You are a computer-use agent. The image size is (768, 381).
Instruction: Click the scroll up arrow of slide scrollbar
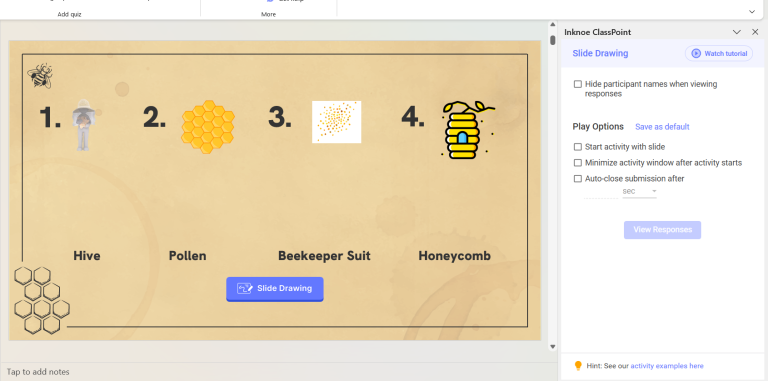pyautogui.click(x=552, y=24)
